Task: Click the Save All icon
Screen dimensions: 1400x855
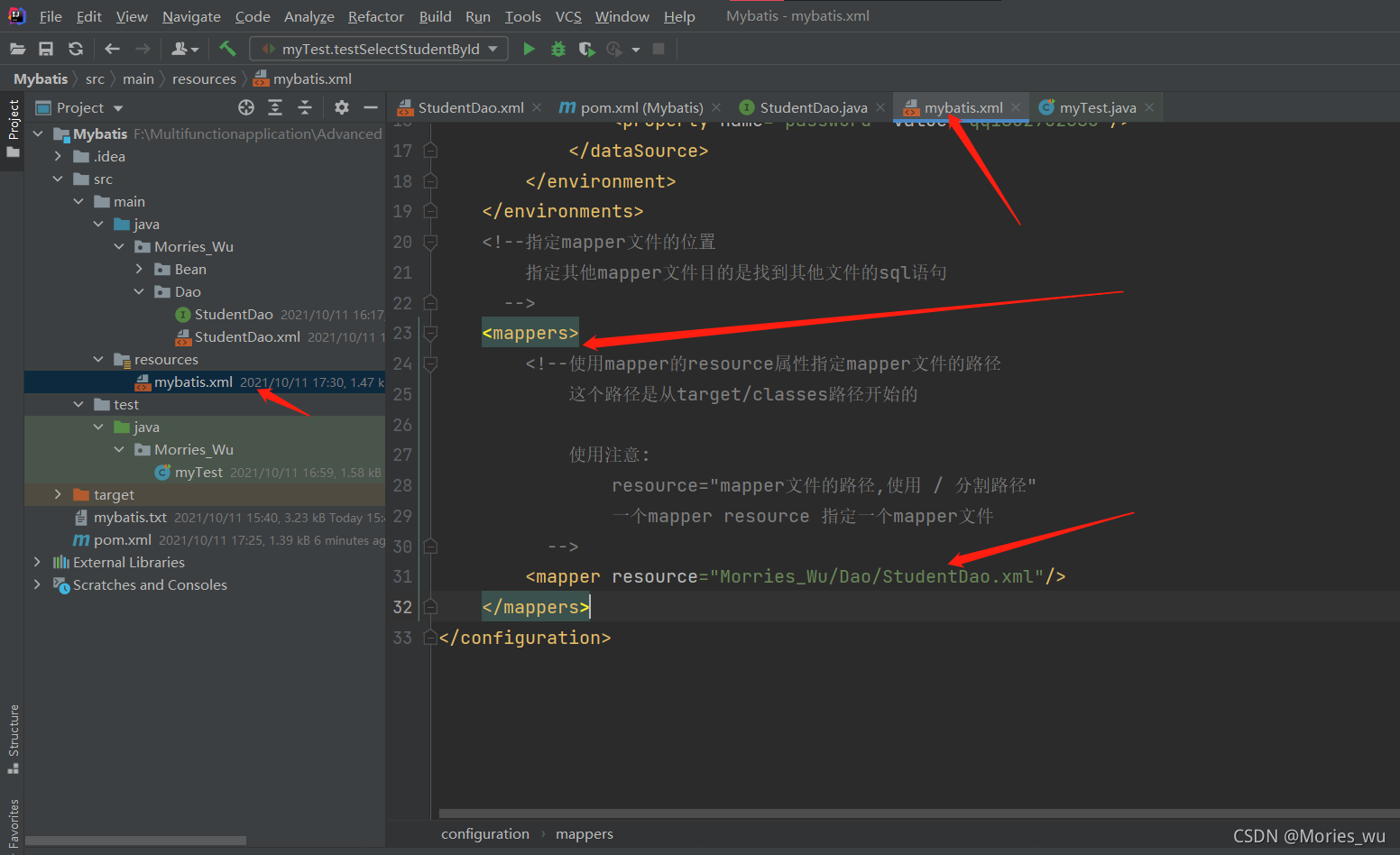Action: click(x=46, y=49)
